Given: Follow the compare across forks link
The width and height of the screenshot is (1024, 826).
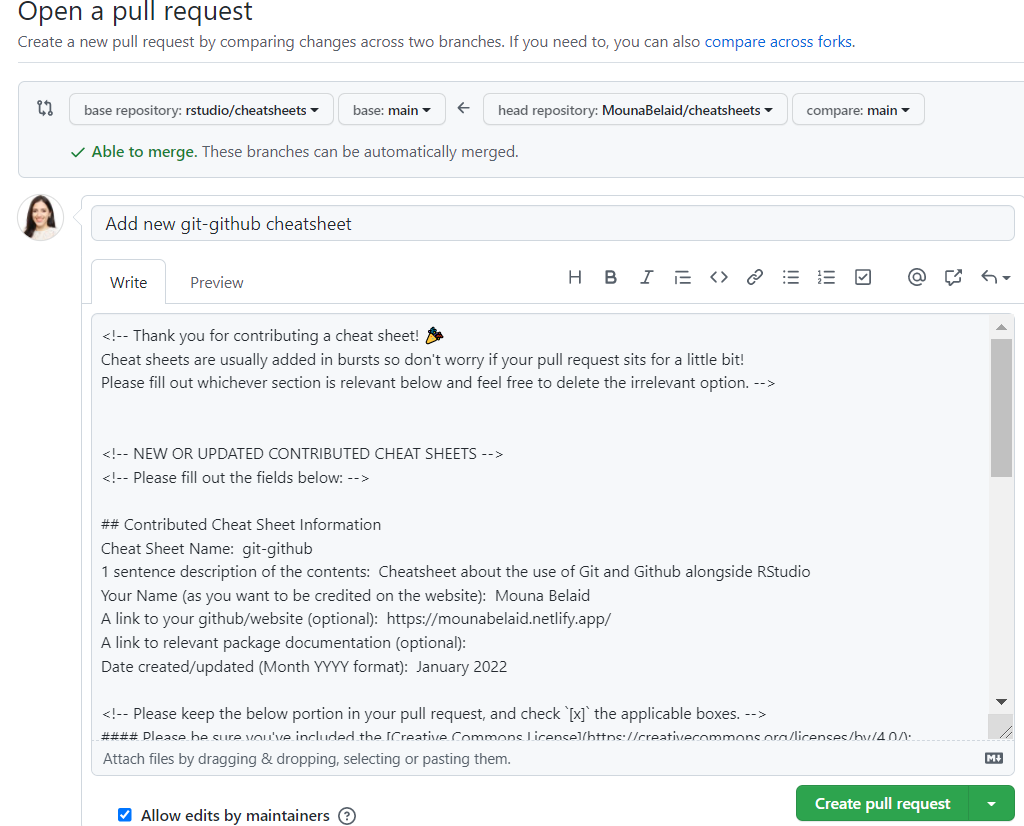Looking at the screenshot, I should pos(778,42).
